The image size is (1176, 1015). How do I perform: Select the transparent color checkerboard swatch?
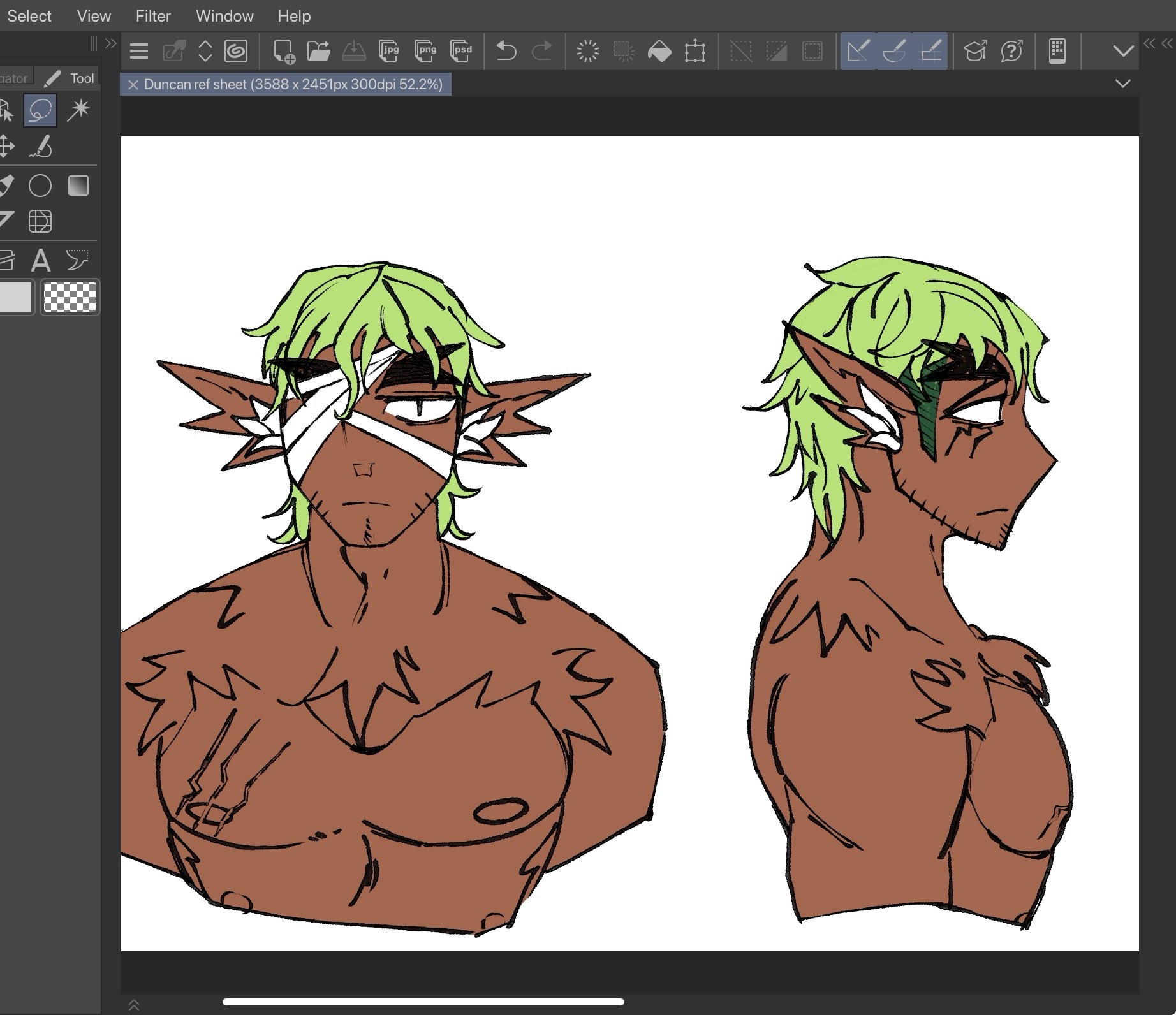[x=70, y=297]
